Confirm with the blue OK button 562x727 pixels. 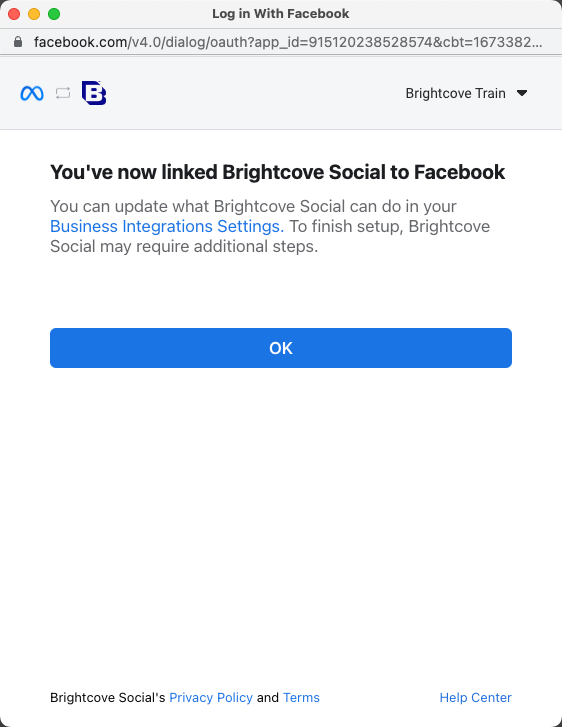(281, 348)
